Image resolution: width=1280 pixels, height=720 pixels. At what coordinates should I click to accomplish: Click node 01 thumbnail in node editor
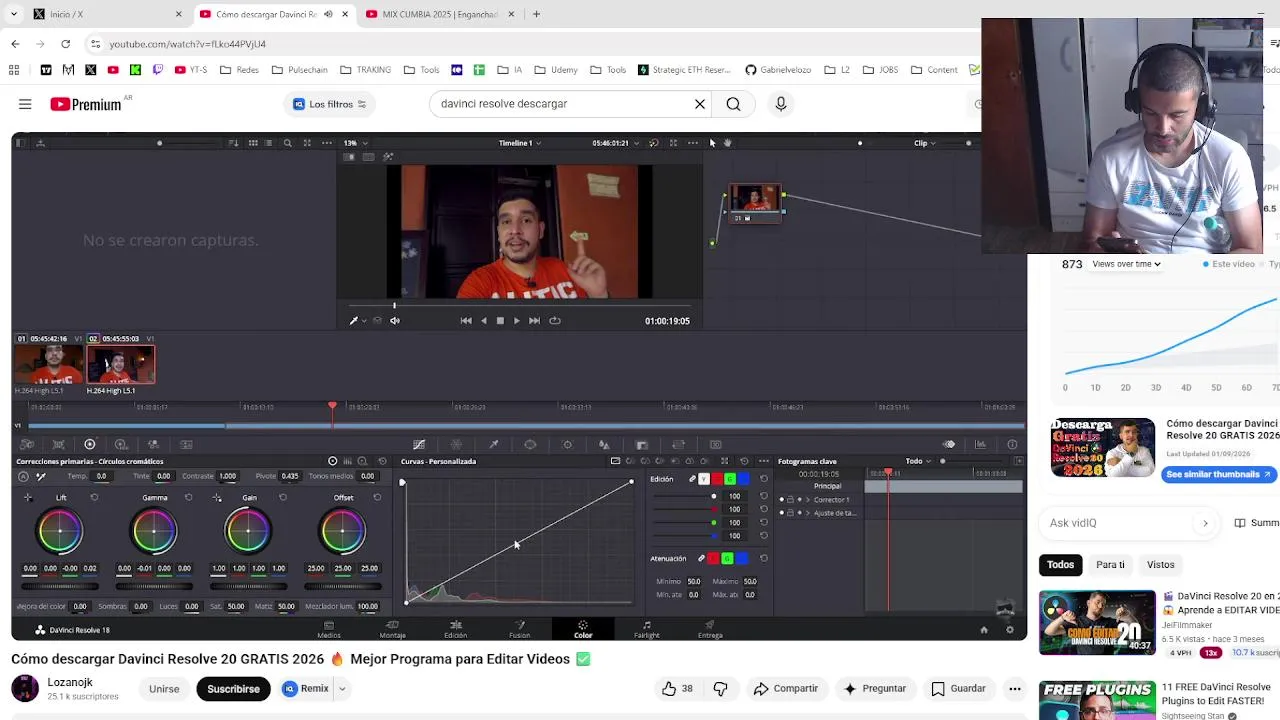(755, 203)
